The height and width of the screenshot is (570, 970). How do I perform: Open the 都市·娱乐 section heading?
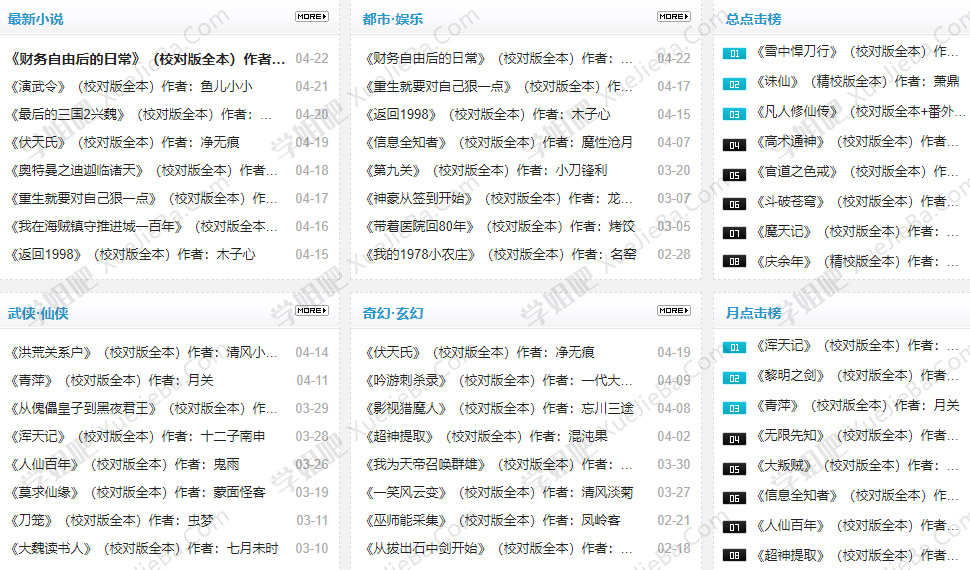[x=393, y=19]
